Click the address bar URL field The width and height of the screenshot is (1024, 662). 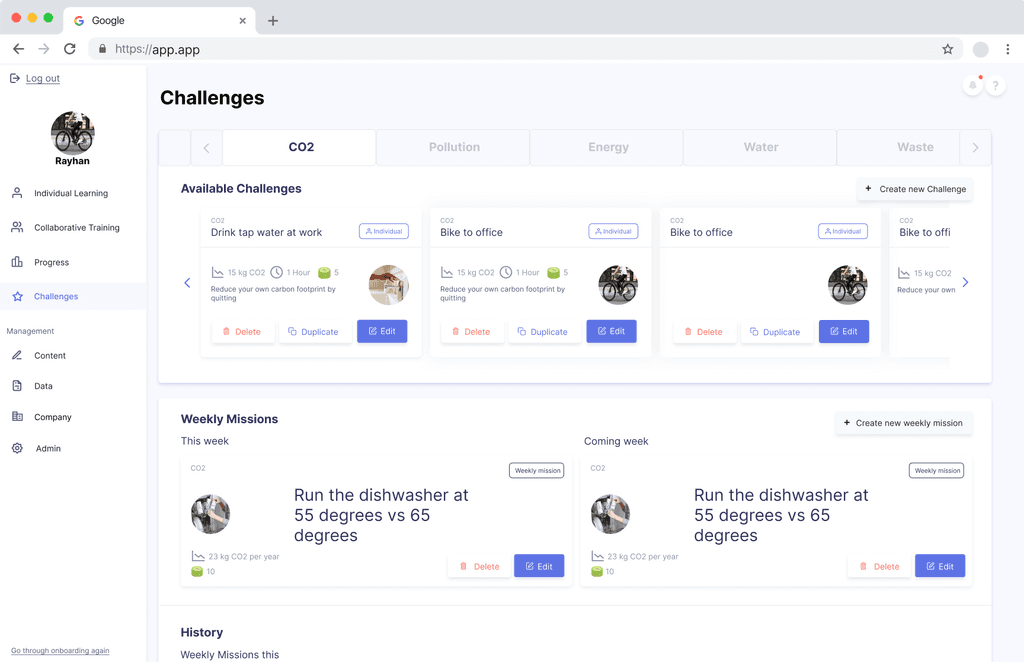pos(526,49)
